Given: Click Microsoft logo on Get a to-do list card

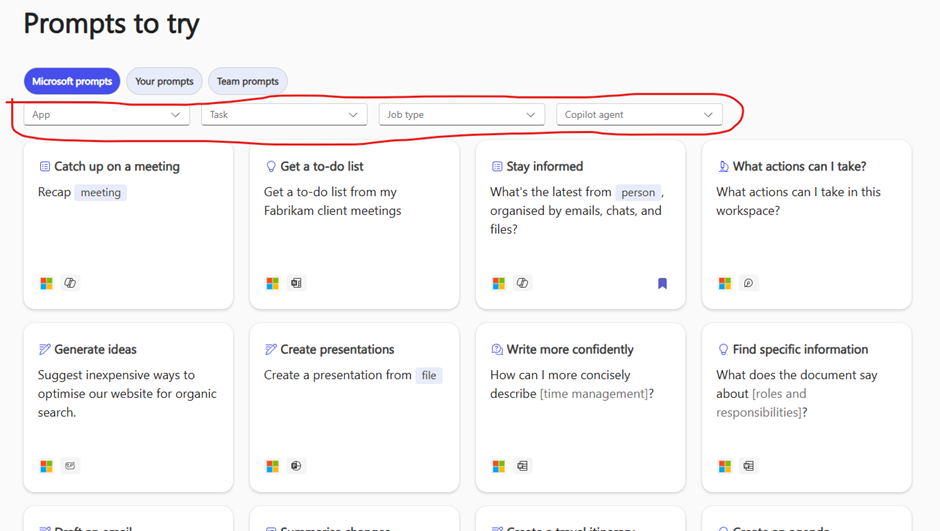Looking at the screenshot, I should [272, 283].
